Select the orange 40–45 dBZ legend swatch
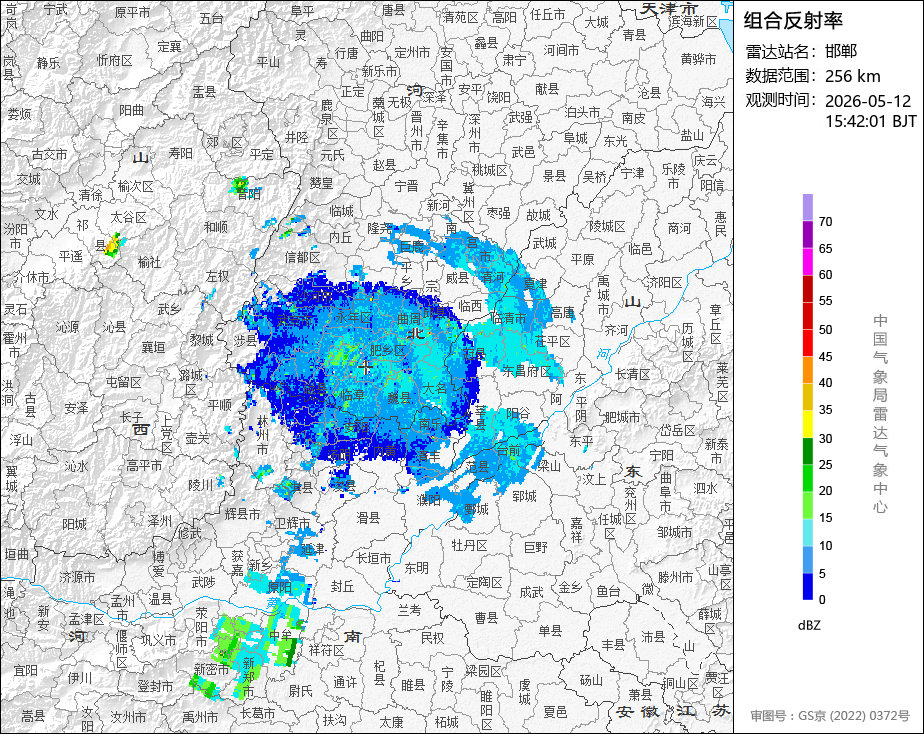The height and width of the screenshot is (734, 924). coord(807,370)
